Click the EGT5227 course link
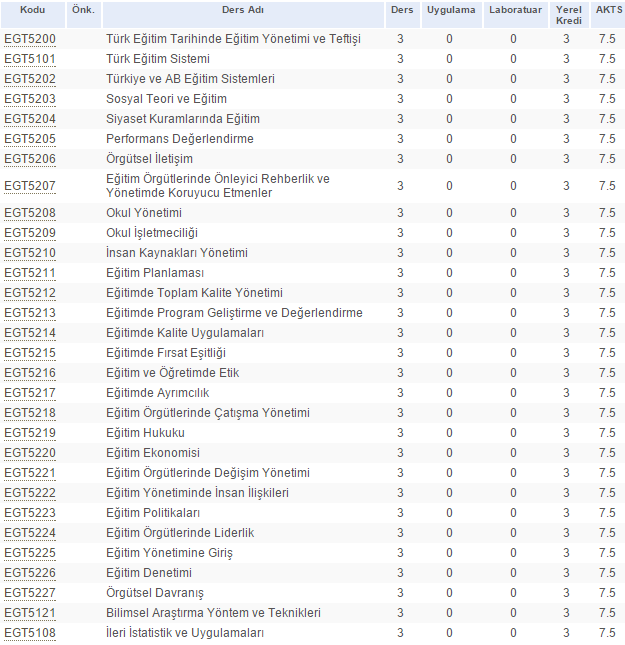Screen dimensions: 625x645 click(30, 593)
